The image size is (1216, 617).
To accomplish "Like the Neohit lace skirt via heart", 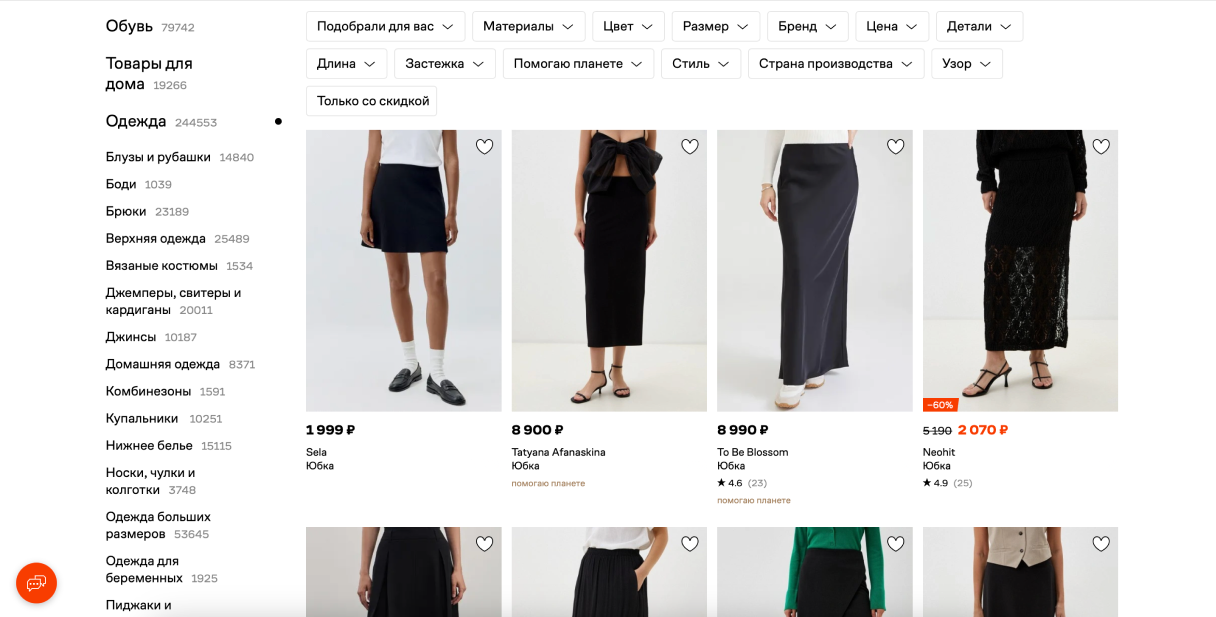I will coord(1101,147).
